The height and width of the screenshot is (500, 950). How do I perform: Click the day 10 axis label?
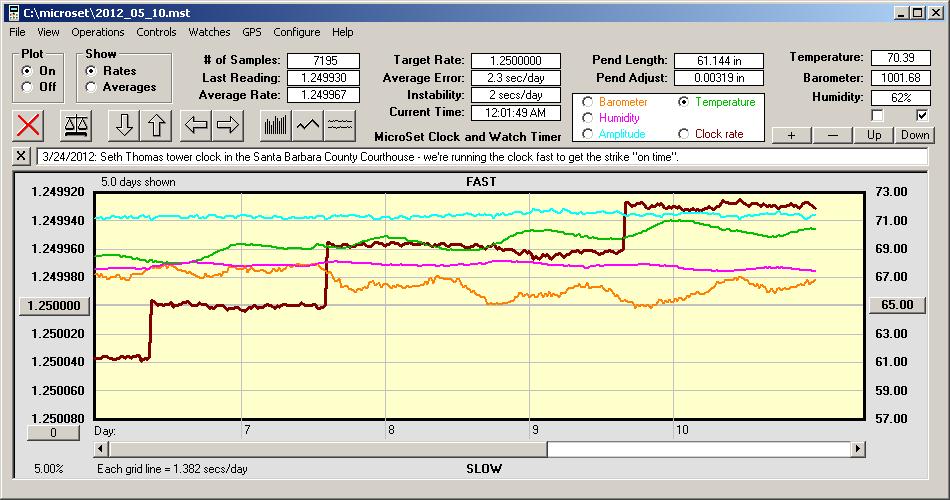coord(682,430)
